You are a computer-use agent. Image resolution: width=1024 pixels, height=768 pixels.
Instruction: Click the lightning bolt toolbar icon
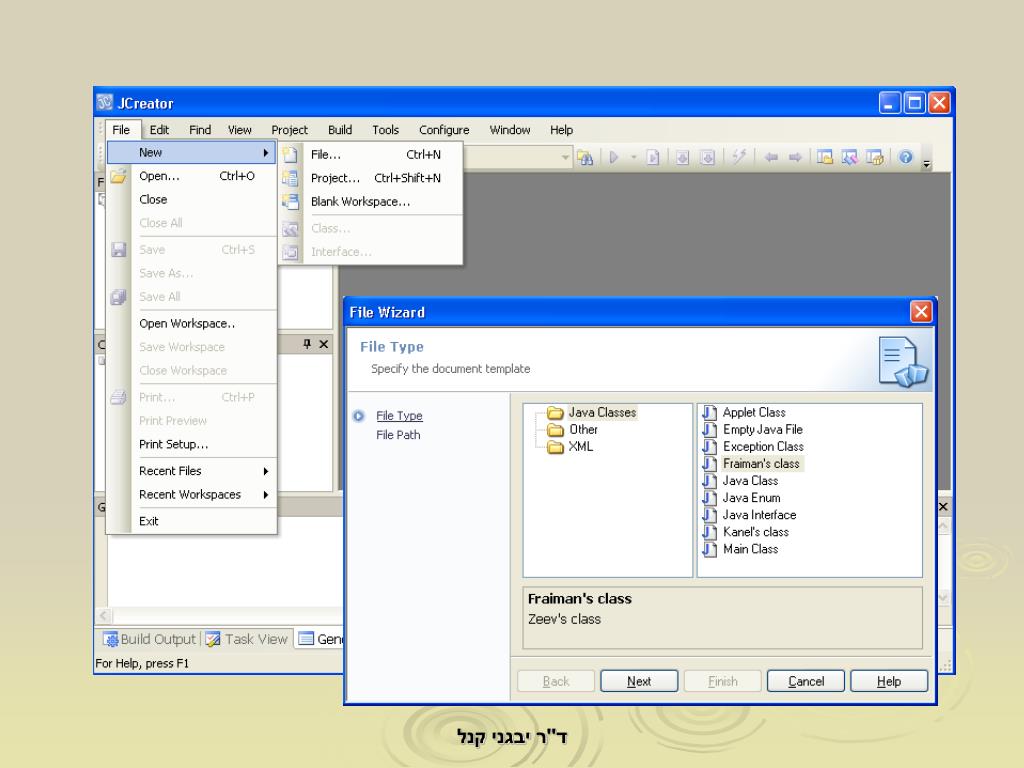coord(739,157)
